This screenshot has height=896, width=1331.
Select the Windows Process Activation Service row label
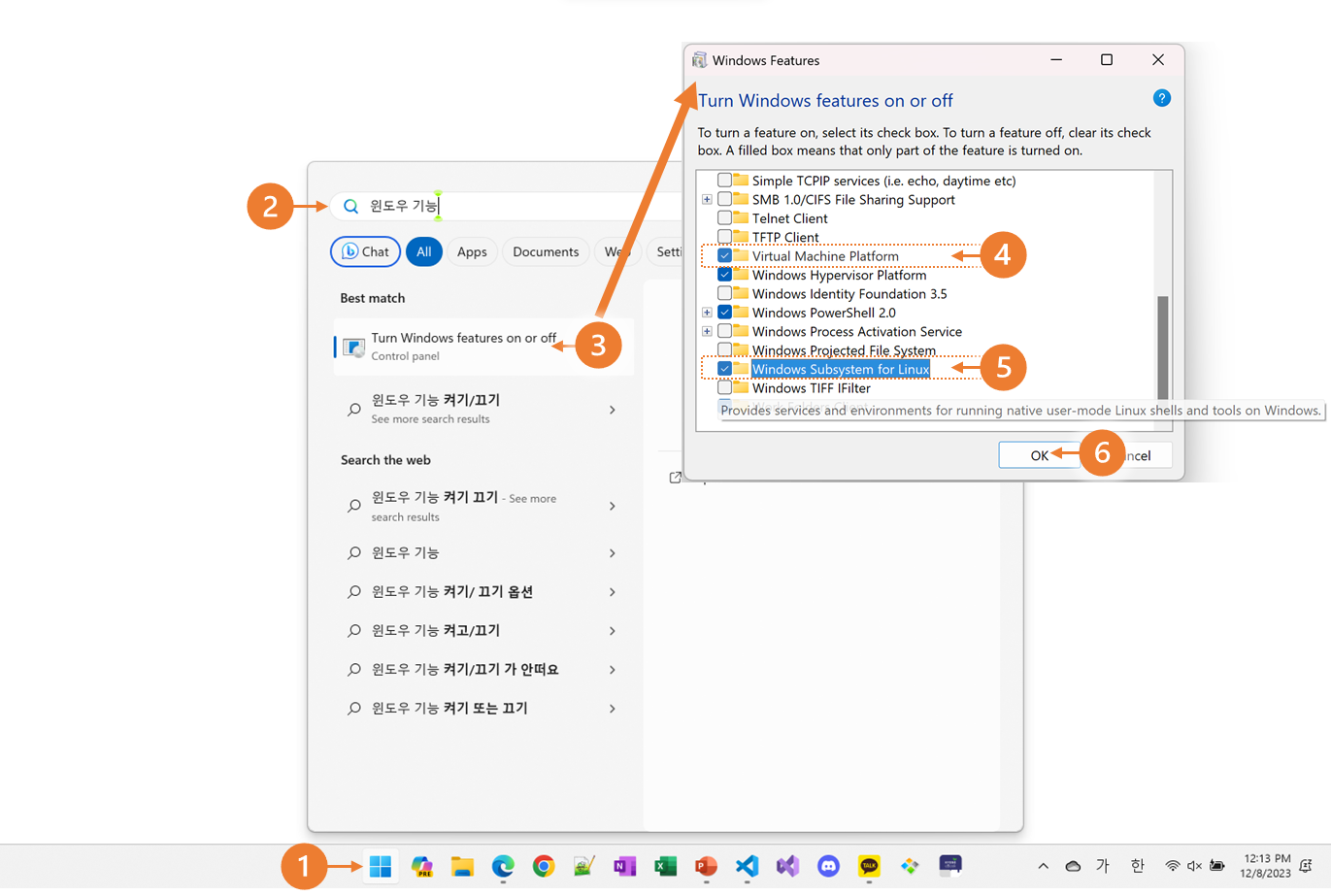[x=856, y=332]
